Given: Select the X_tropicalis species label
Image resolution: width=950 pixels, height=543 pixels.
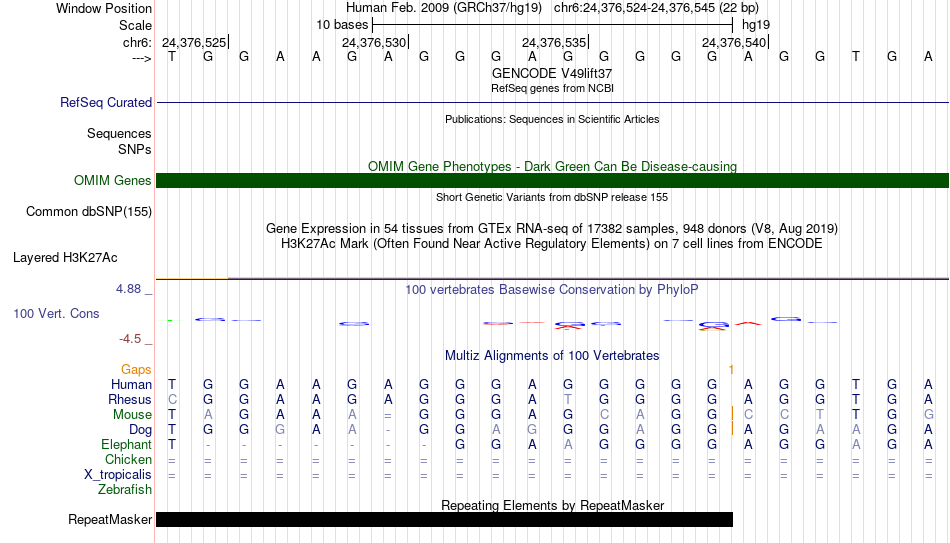Looking at the screenshot, I should [118, 475].
